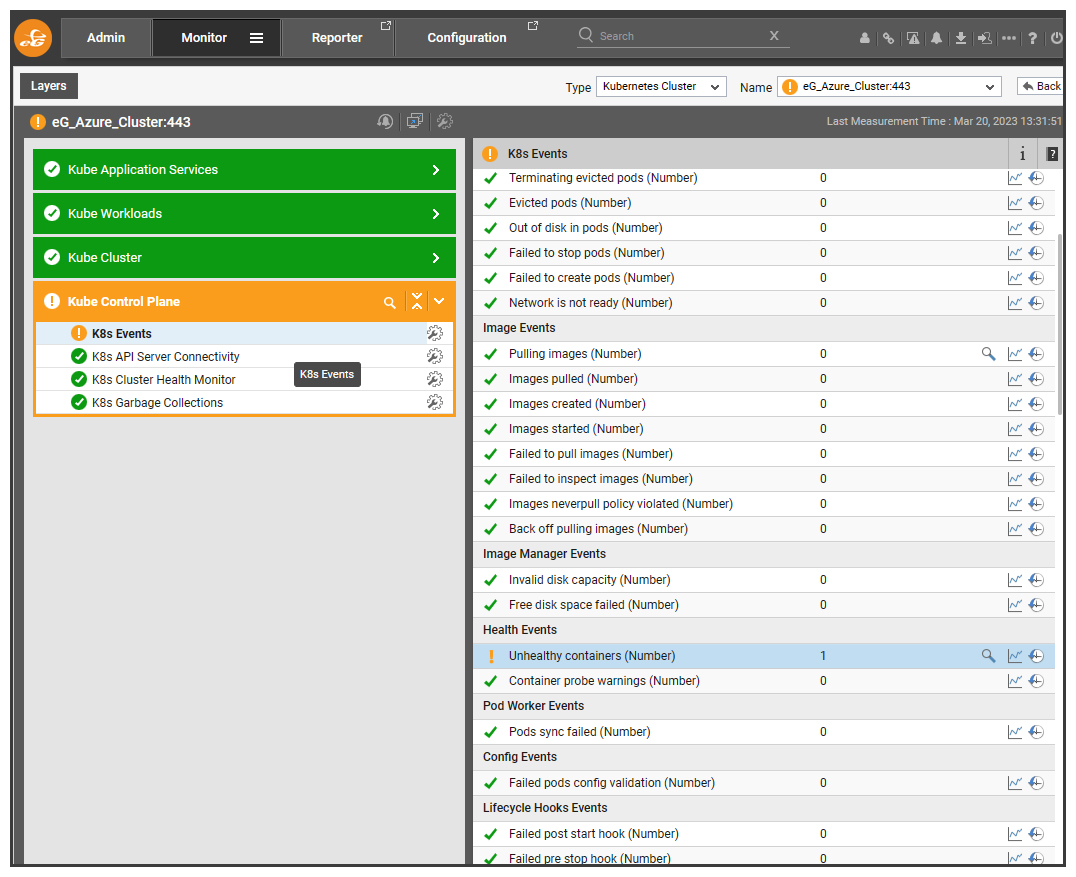The height and width of the screenshot is (877, 1076).
Task: Click Network is not ready (Number) measure
Action: (x=590, y=303)
